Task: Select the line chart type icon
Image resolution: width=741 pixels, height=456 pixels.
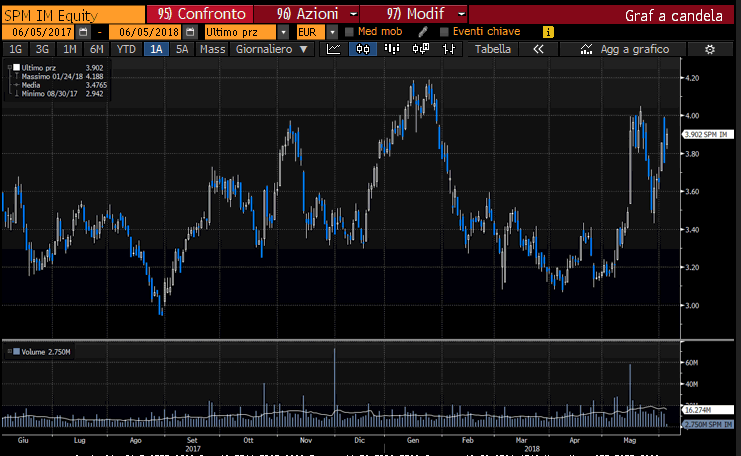Action: point(335,49)
